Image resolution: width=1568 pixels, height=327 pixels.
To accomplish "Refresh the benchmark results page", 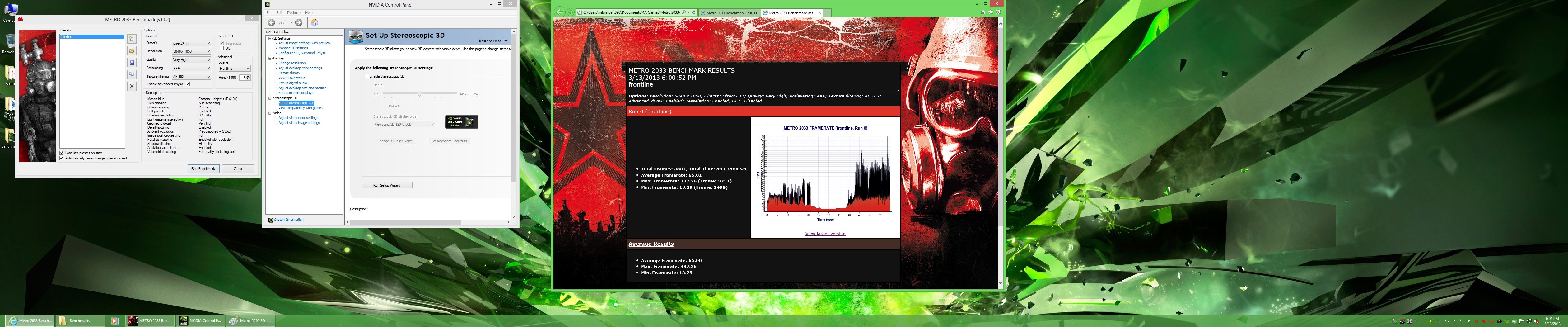I will [694, 12].
